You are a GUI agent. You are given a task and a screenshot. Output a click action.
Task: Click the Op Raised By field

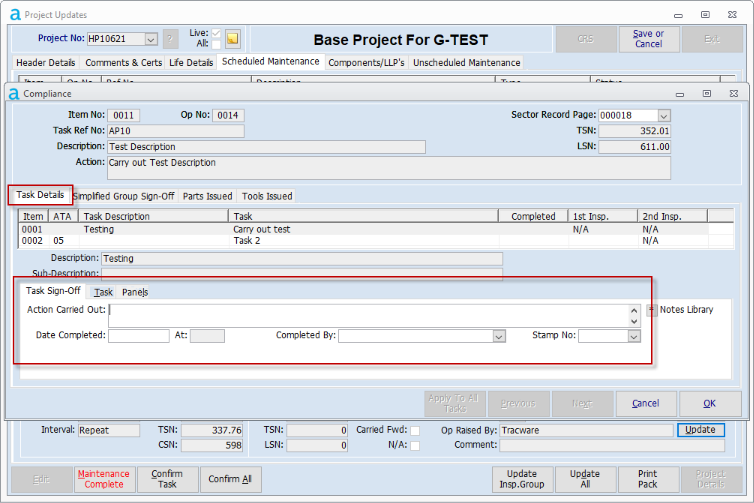(x=586, y=430)
